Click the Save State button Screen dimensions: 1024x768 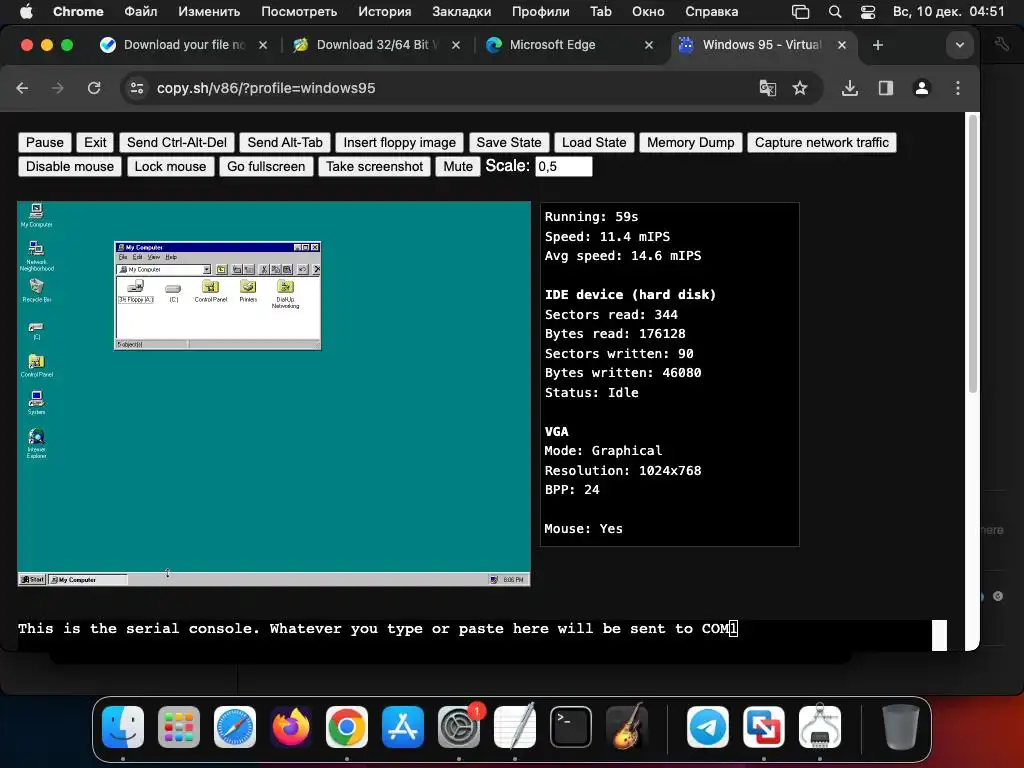(x=509, y=142)
